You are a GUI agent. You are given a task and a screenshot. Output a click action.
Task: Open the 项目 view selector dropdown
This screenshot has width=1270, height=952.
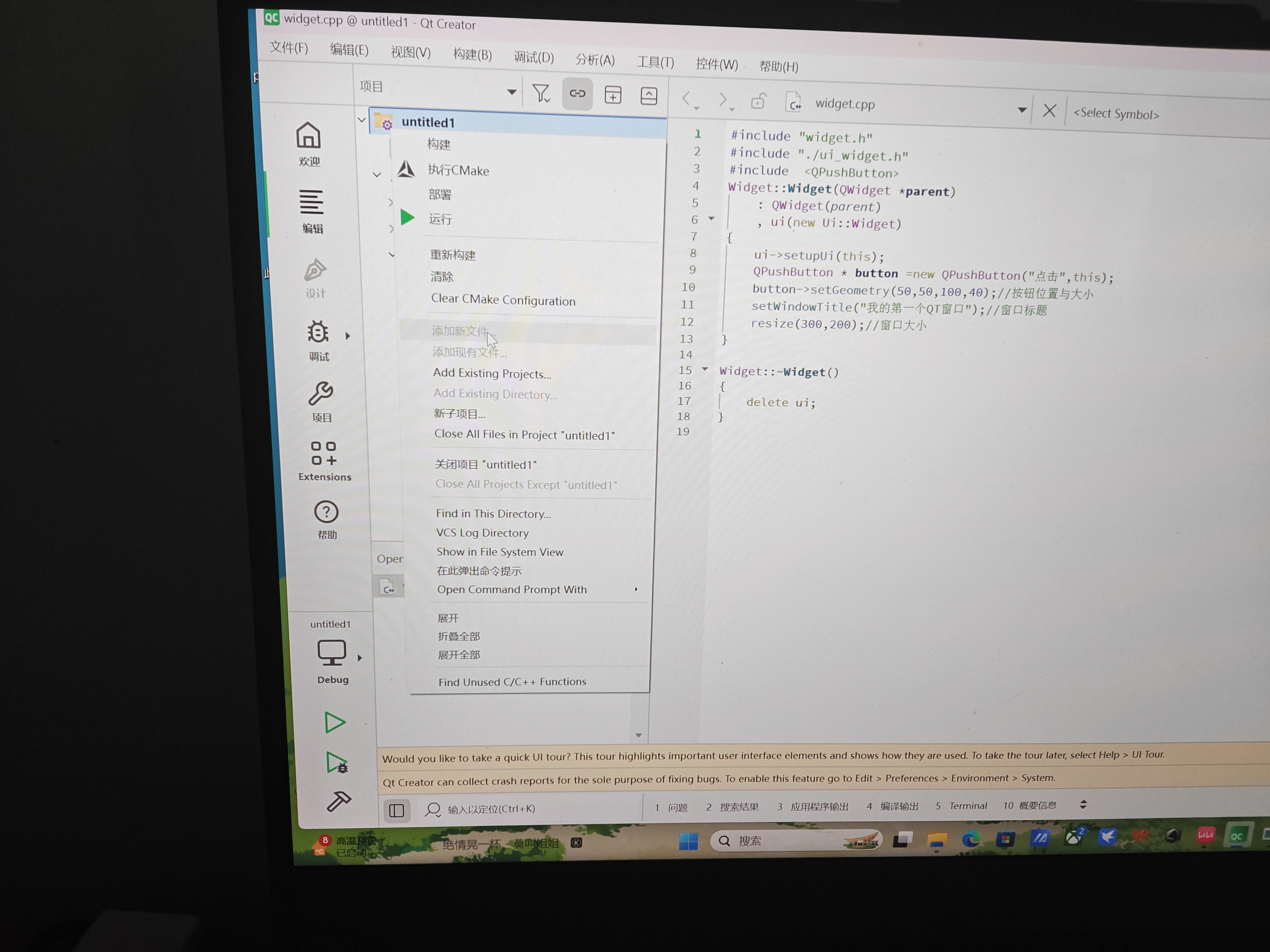[x=511, y=92]
